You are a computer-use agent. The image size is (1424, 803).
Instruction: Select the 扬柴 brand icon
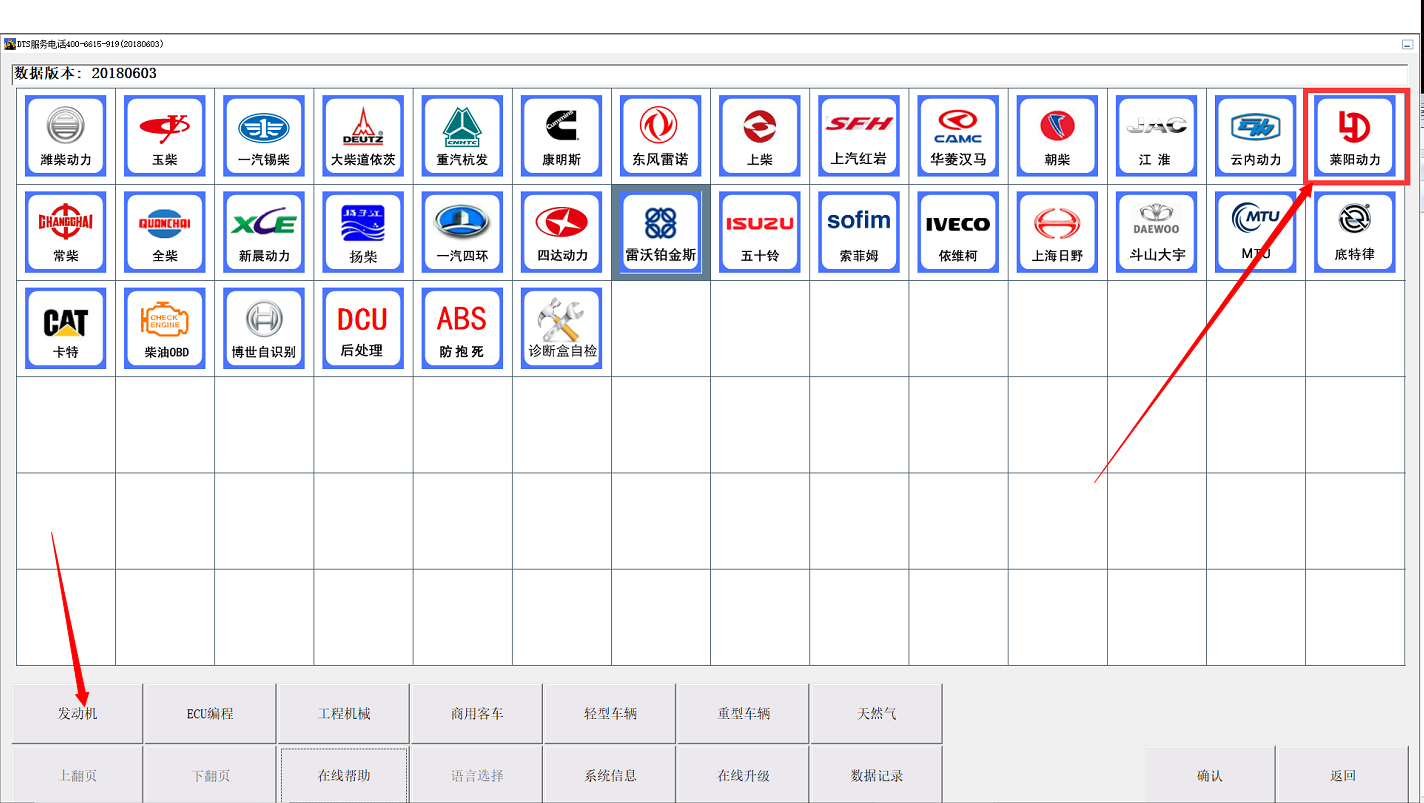tap(363, 232)
